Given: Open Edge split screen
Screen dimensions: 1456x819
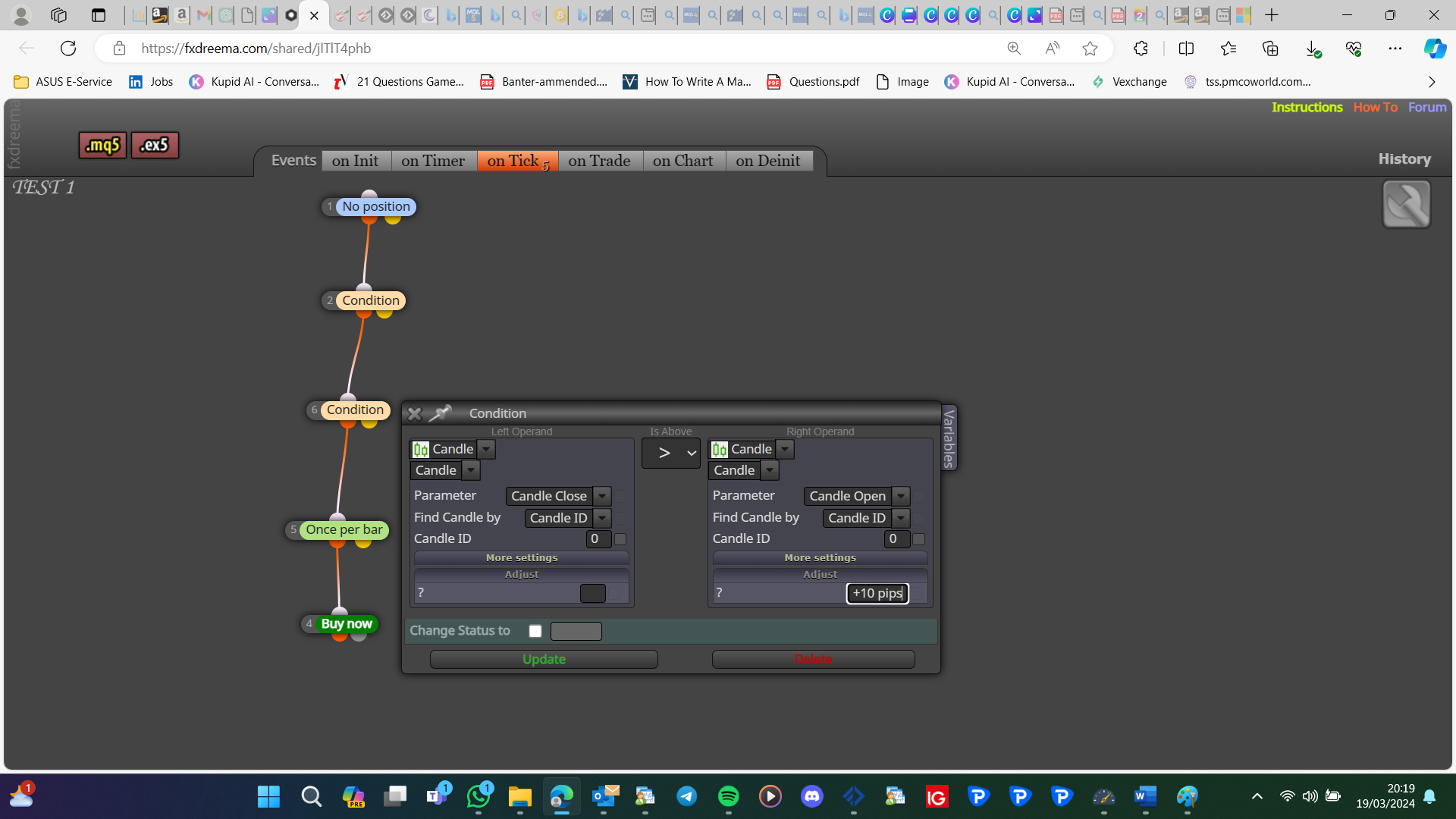Looking at the screenshot, I should pos(1186,49).
